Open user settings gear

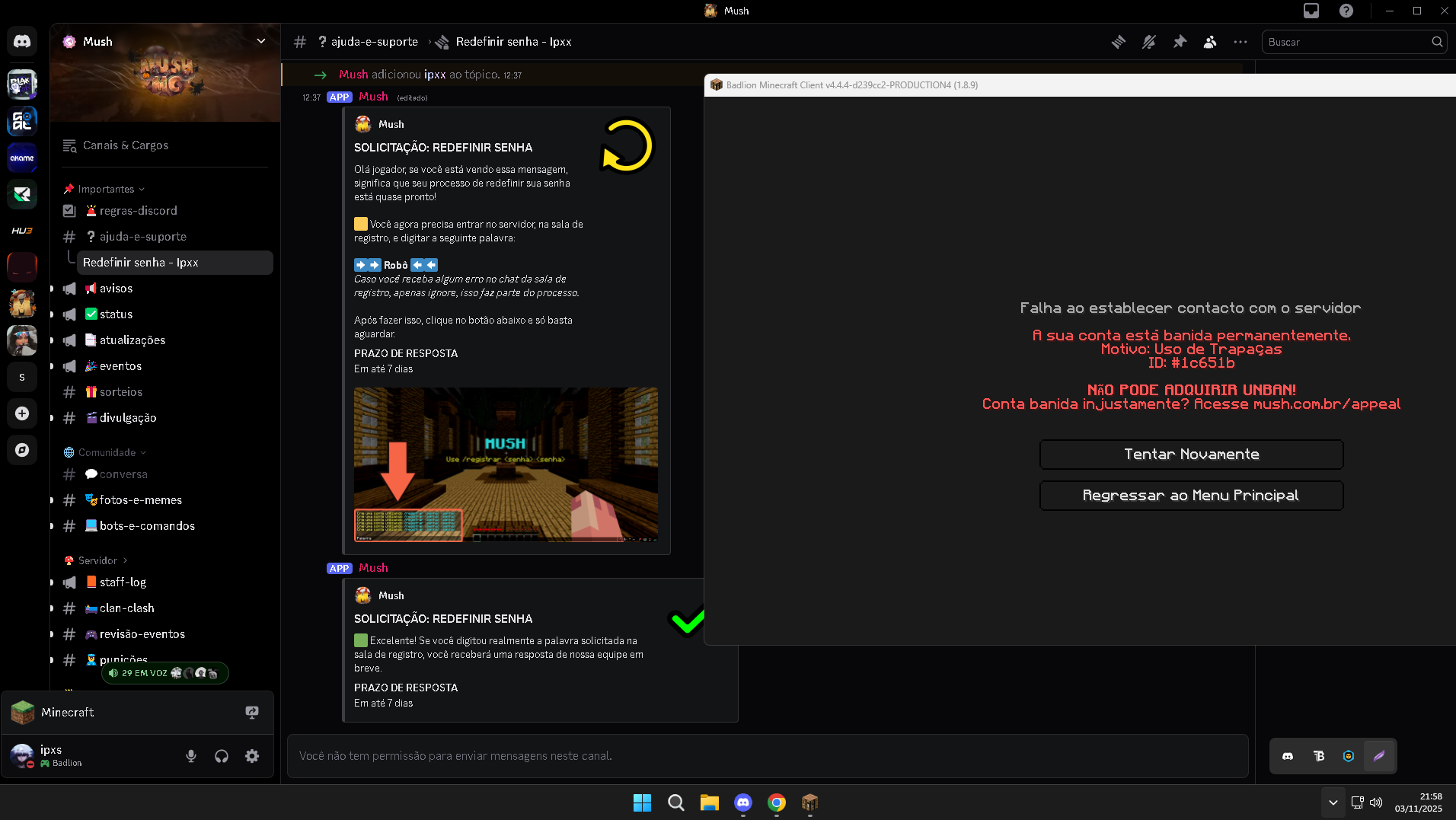[252, 756]
